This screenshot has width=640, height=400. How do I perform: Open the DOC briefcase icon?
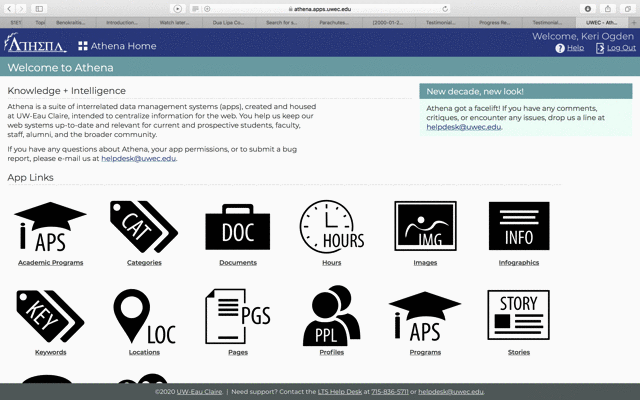(238, 227)
